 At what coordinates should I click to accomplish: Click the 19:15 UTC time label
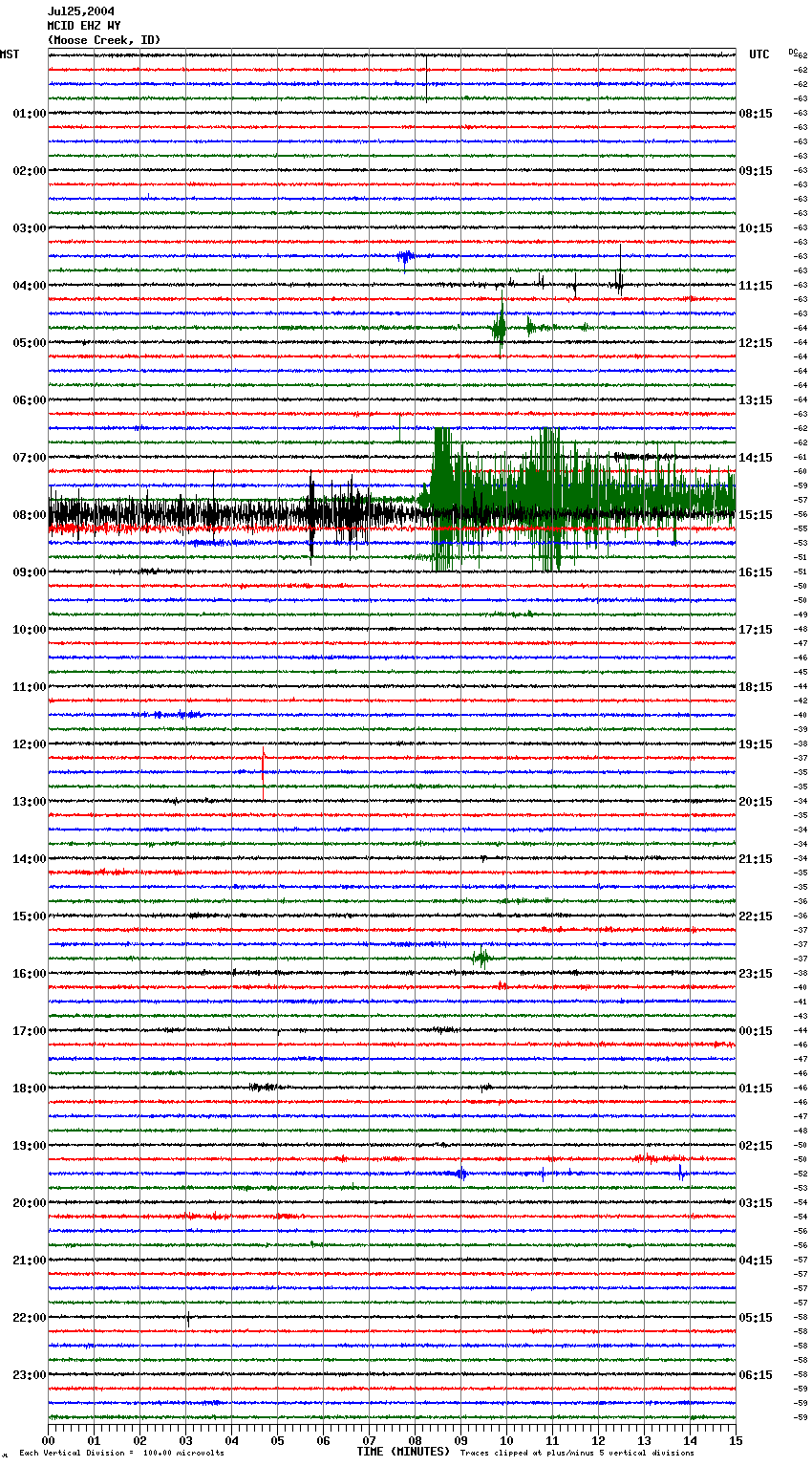(x=756, y=744)
